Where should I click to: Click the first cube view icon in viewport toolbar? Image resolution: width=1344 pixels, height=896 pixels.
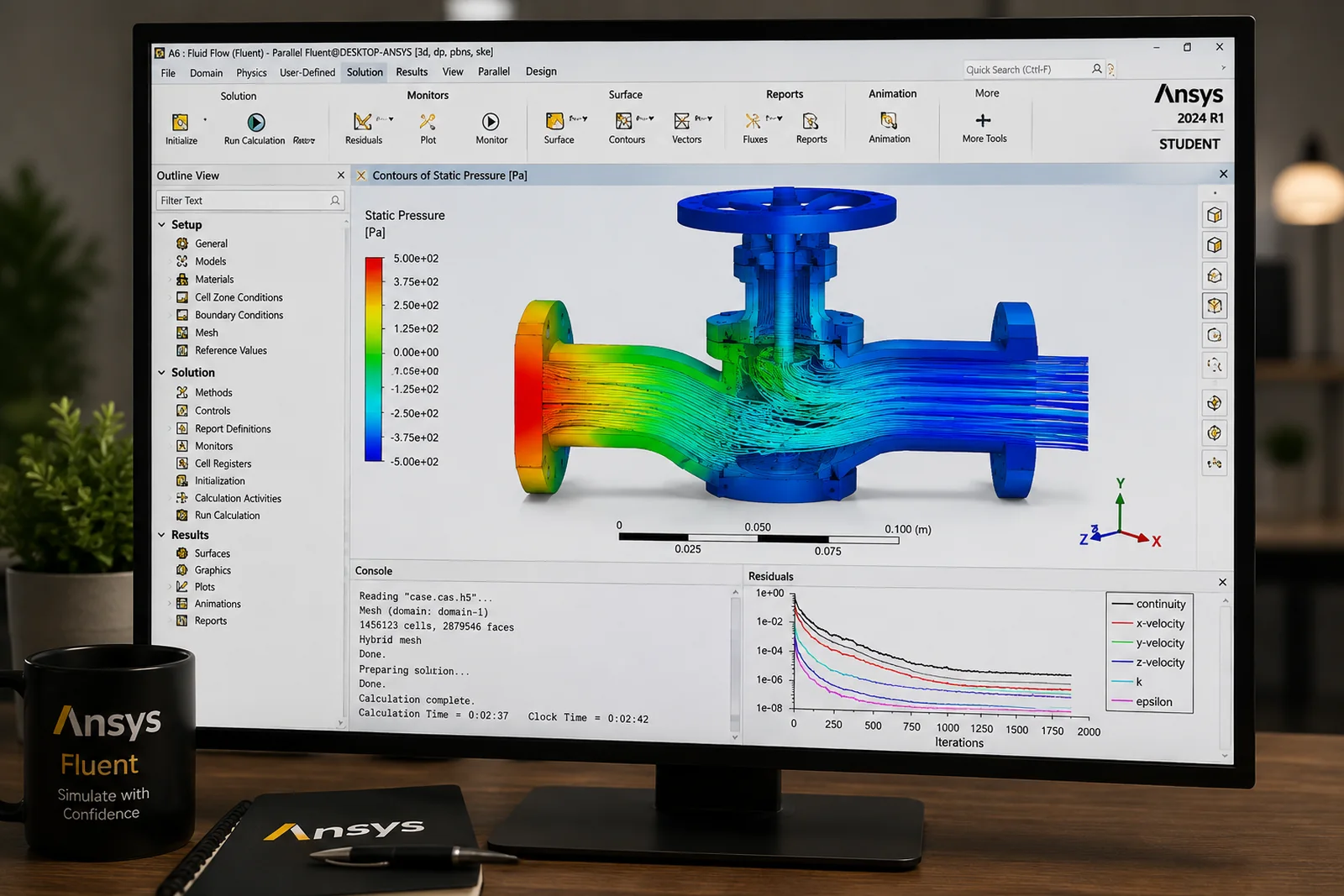point(1215,215)
